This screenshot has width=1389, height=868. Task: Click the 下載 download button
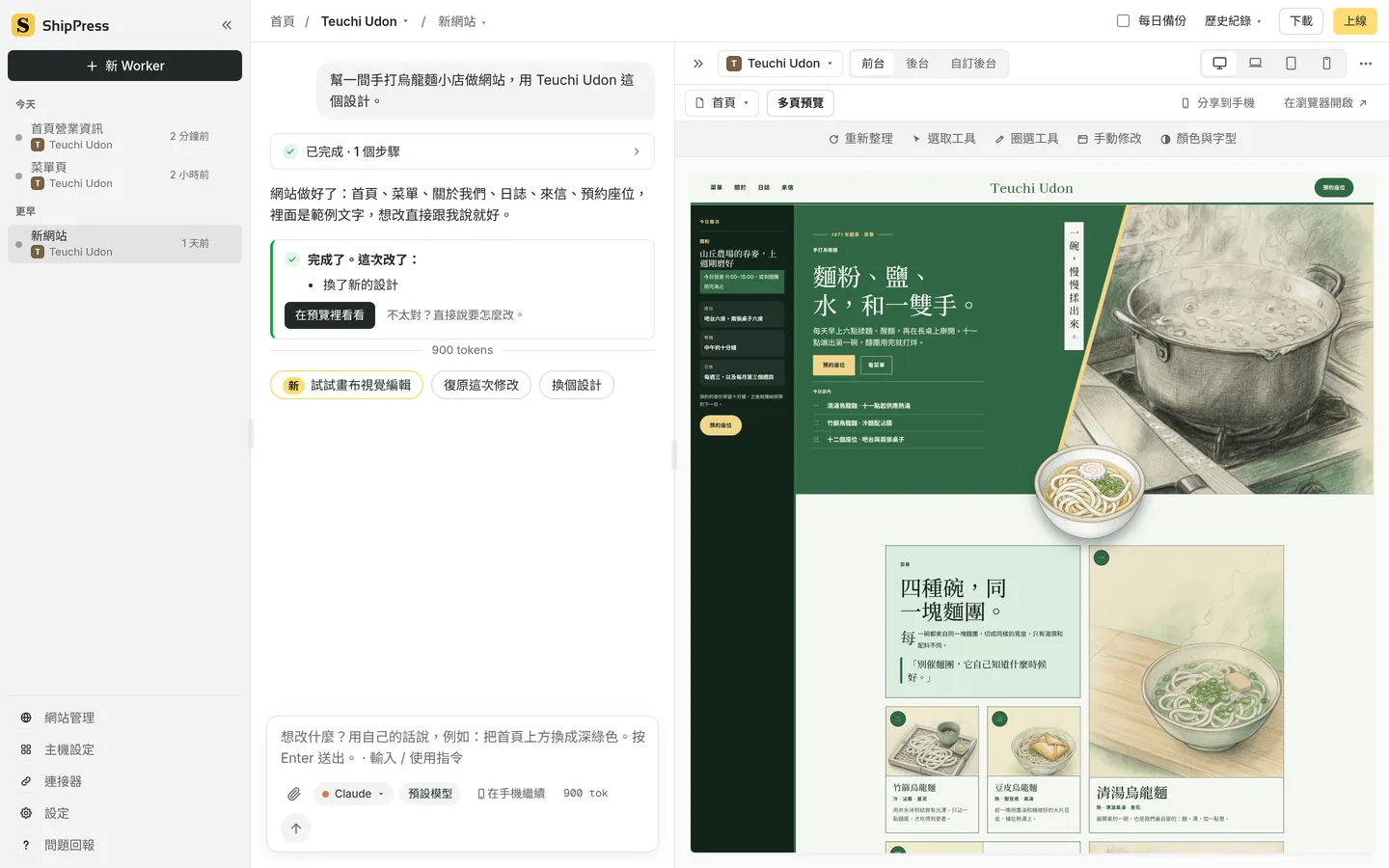[x=1301, y=21]
